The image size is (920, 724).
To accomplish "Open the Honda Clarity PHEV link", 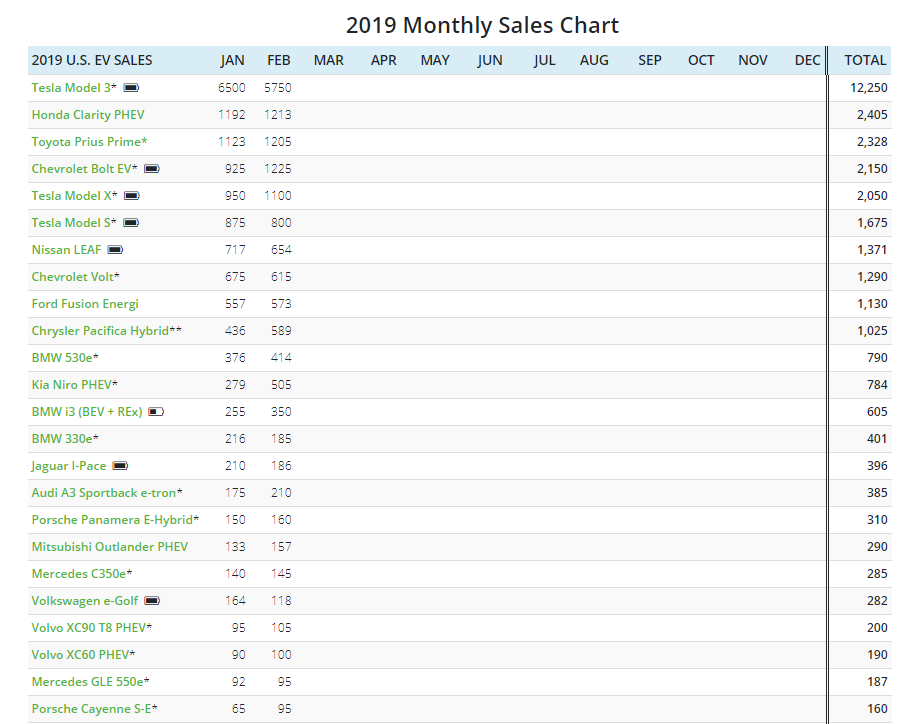I will click(87, 115).
